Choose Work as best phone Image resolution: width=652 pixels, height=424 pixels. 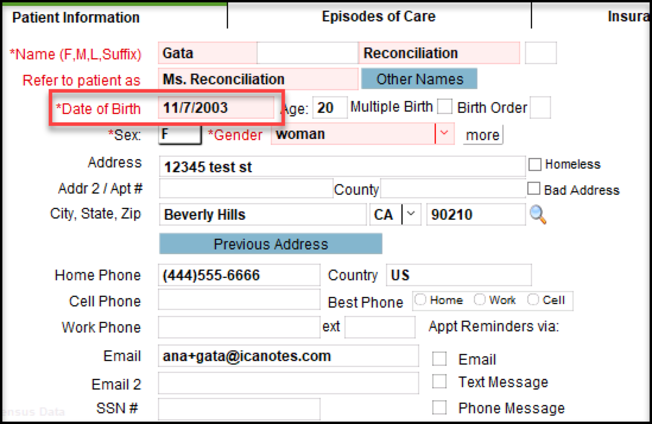(x=479, y=300)
